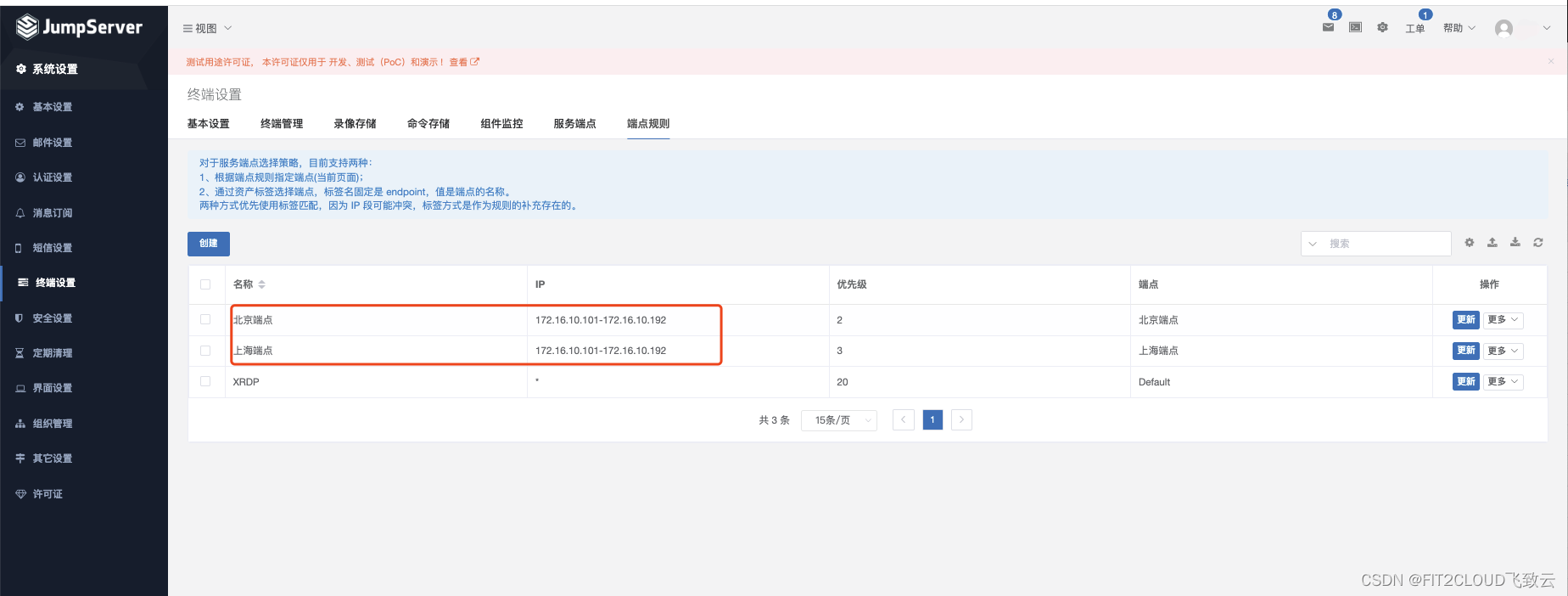Switch to the 组件监控 tab
Viewport: 1568px width, 596px height.
coord(501,124)
